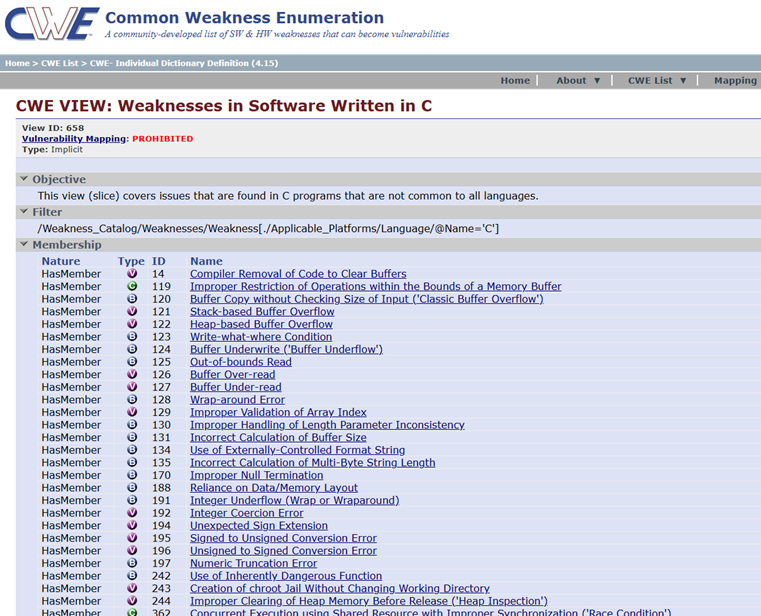The width and height of the screenshot is (761, 616).
Task: Open Integer Coercion Error link
Action: pos(247,513)
